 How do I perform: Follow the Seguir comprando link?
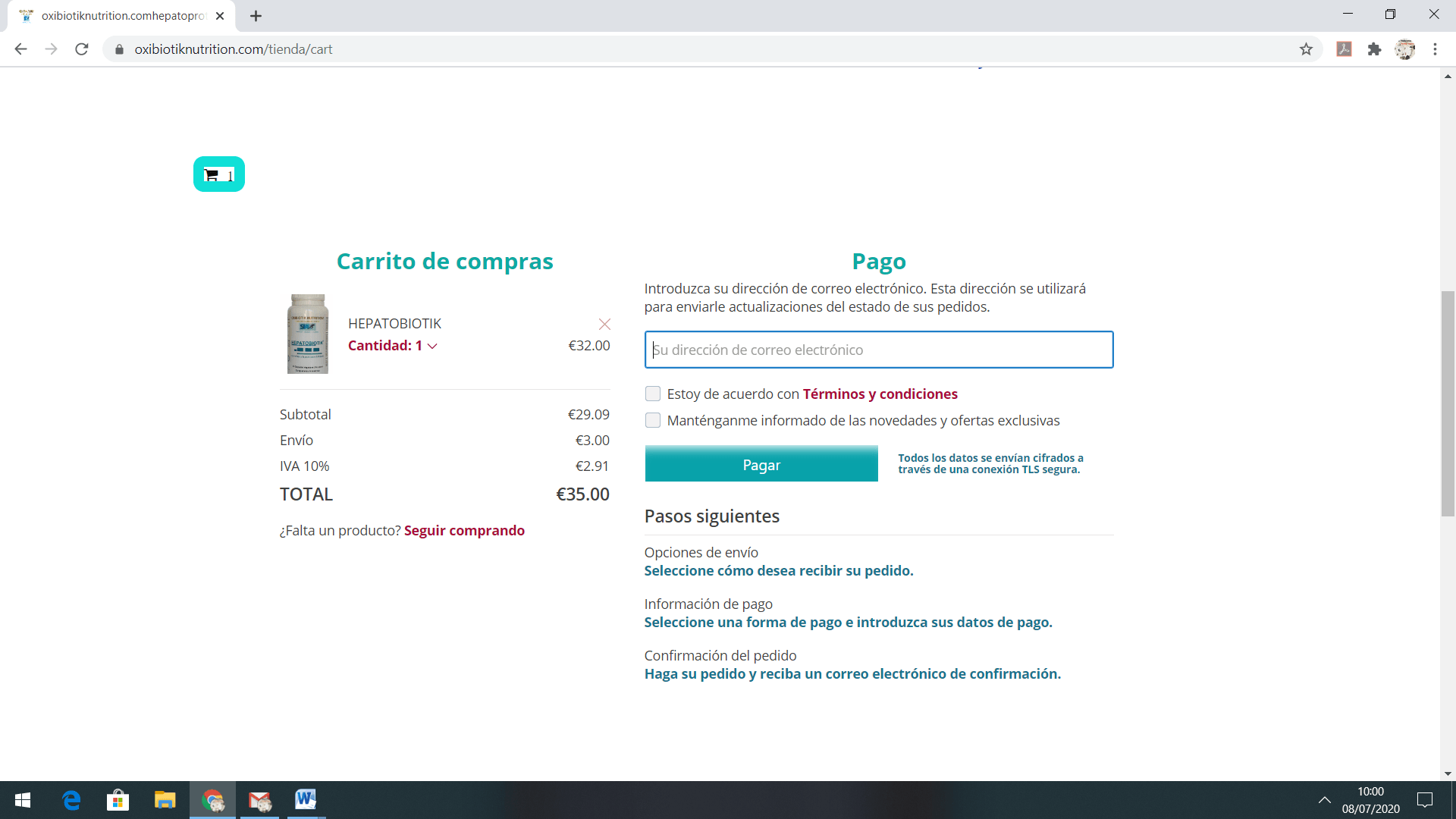pos(464,531)
